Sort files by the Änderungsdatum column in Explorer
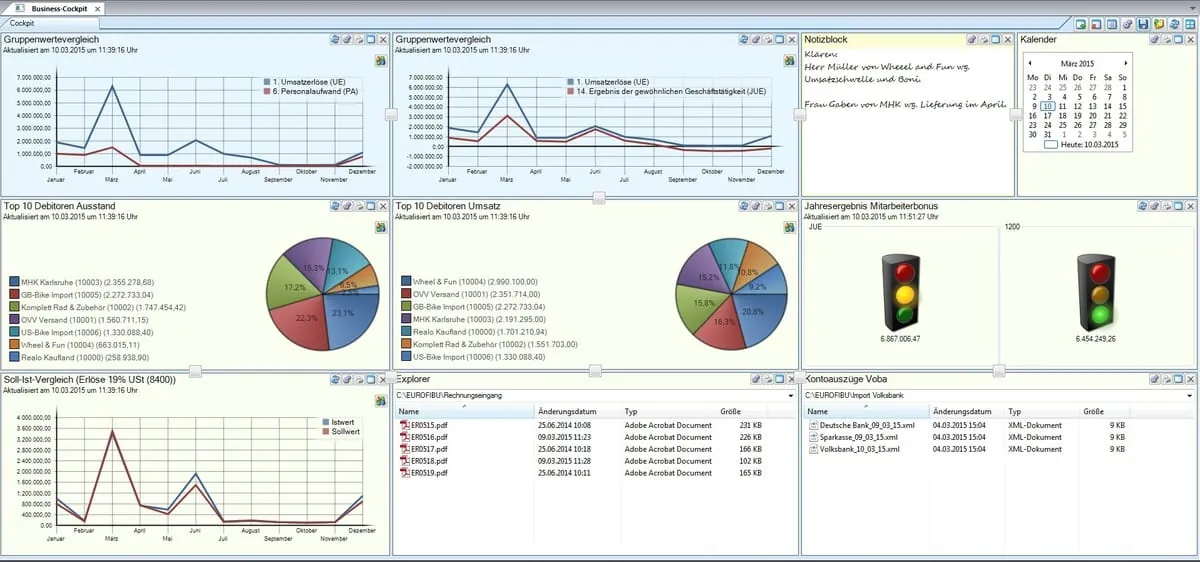1200x562 pixels. (x=566, y=411)
